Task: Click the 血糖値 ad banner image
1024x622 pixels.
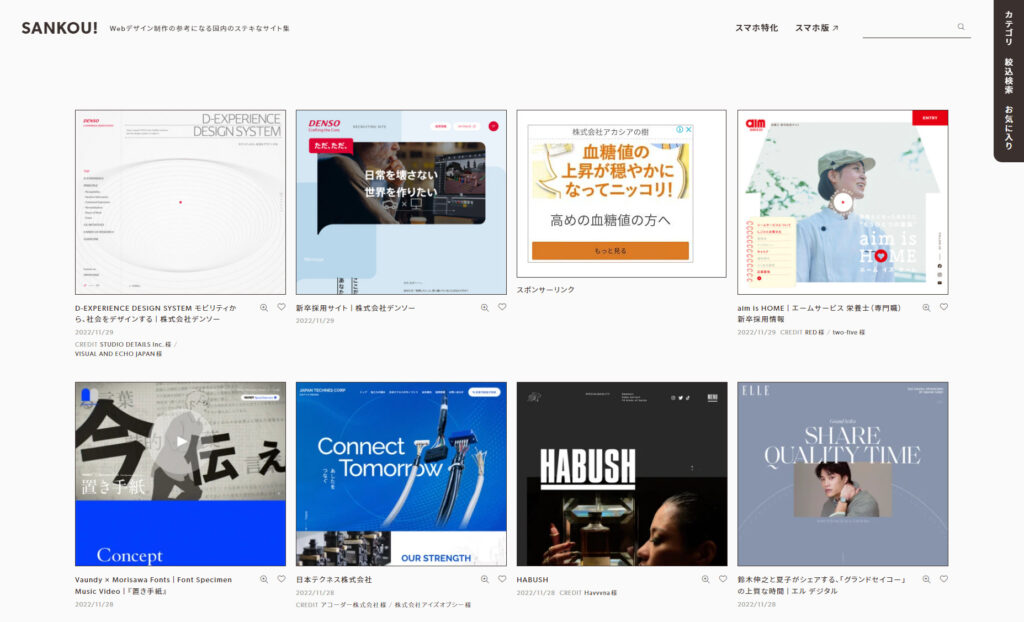Action: (610, 171)
